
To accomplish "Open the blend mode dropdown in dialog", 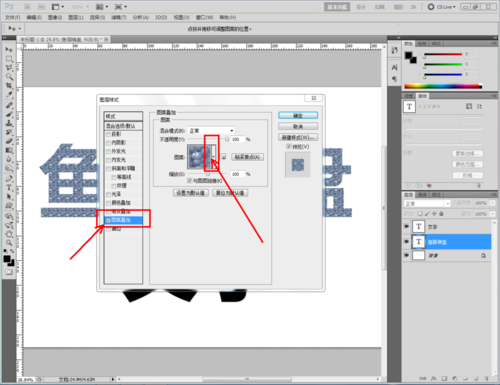I will 211,131.
